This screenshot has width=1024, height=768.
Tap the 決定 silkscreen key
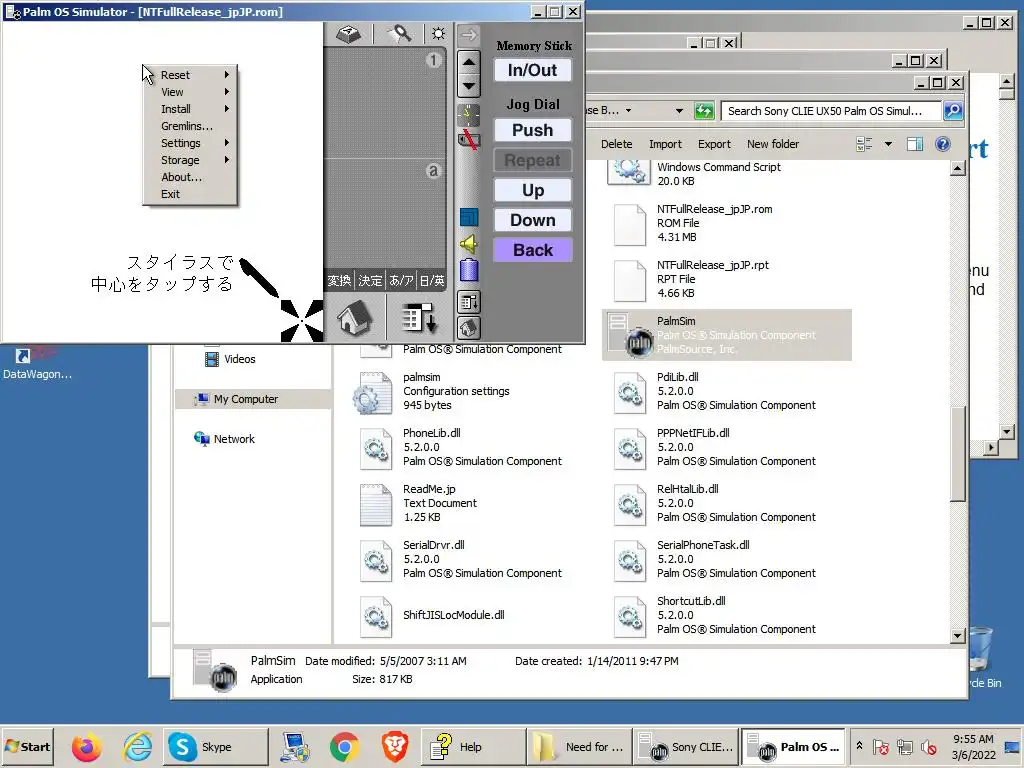(370, 281)
